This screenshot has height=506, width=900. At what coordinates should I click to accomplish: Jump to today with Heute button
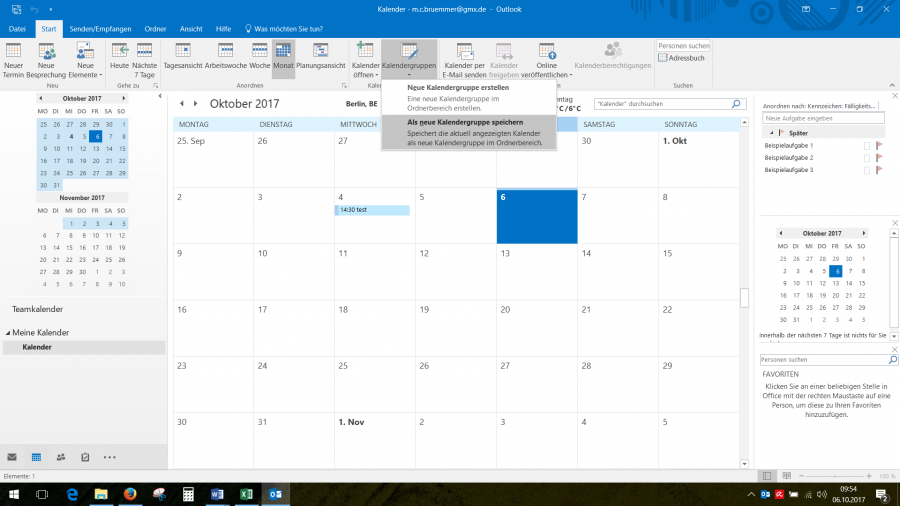(119, 56)
